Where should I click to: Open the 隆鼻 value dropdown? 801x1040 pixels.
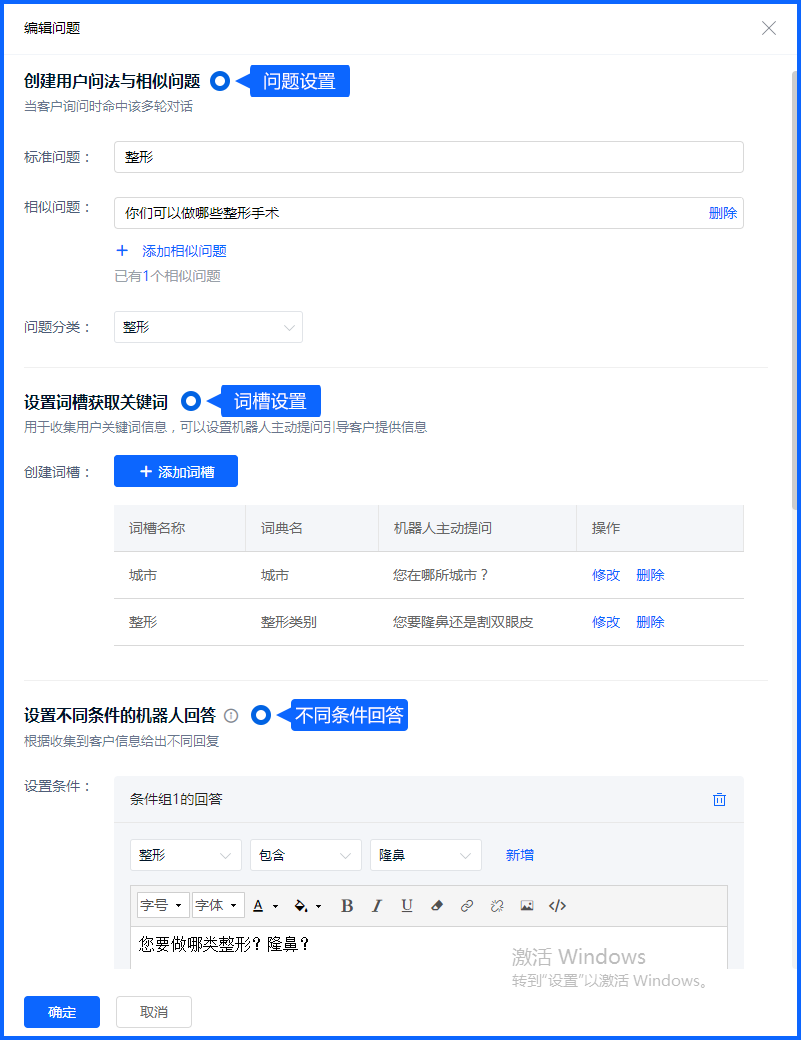(x=426, y=855)
